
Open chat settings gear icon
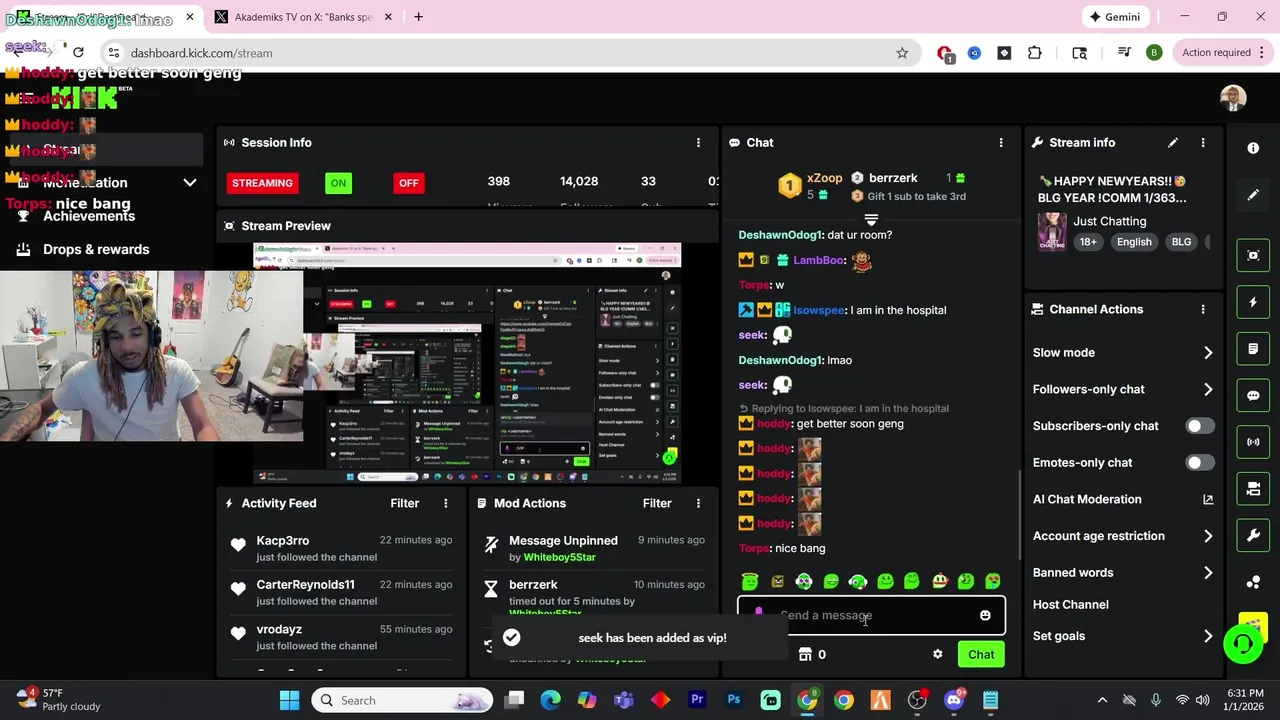(x=937, y=654)
